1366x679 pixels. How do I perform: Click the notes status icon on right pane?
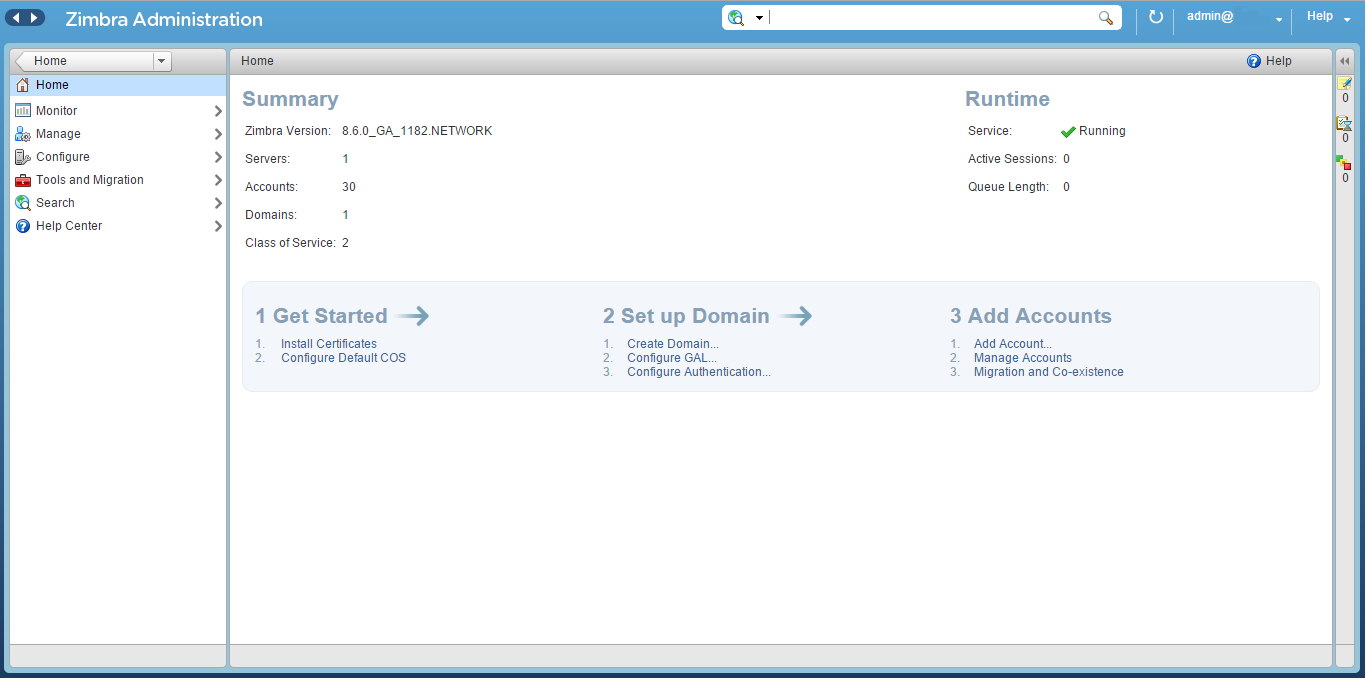point(1345,83)
